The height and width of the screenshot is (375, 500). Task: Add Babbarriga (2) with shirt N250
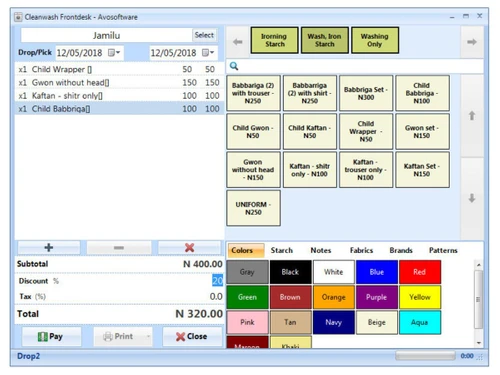(310, 93)
